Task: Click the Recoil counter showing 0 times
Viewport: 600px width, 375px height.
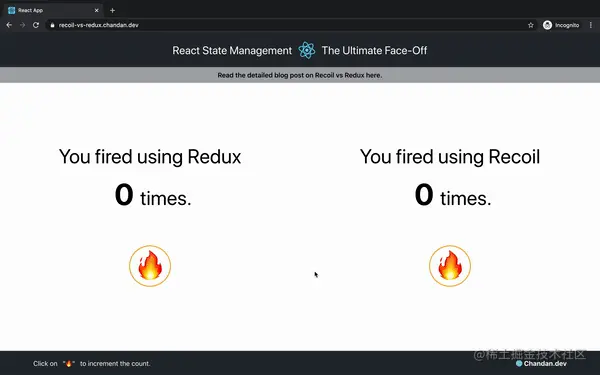Action: [453, 196]
